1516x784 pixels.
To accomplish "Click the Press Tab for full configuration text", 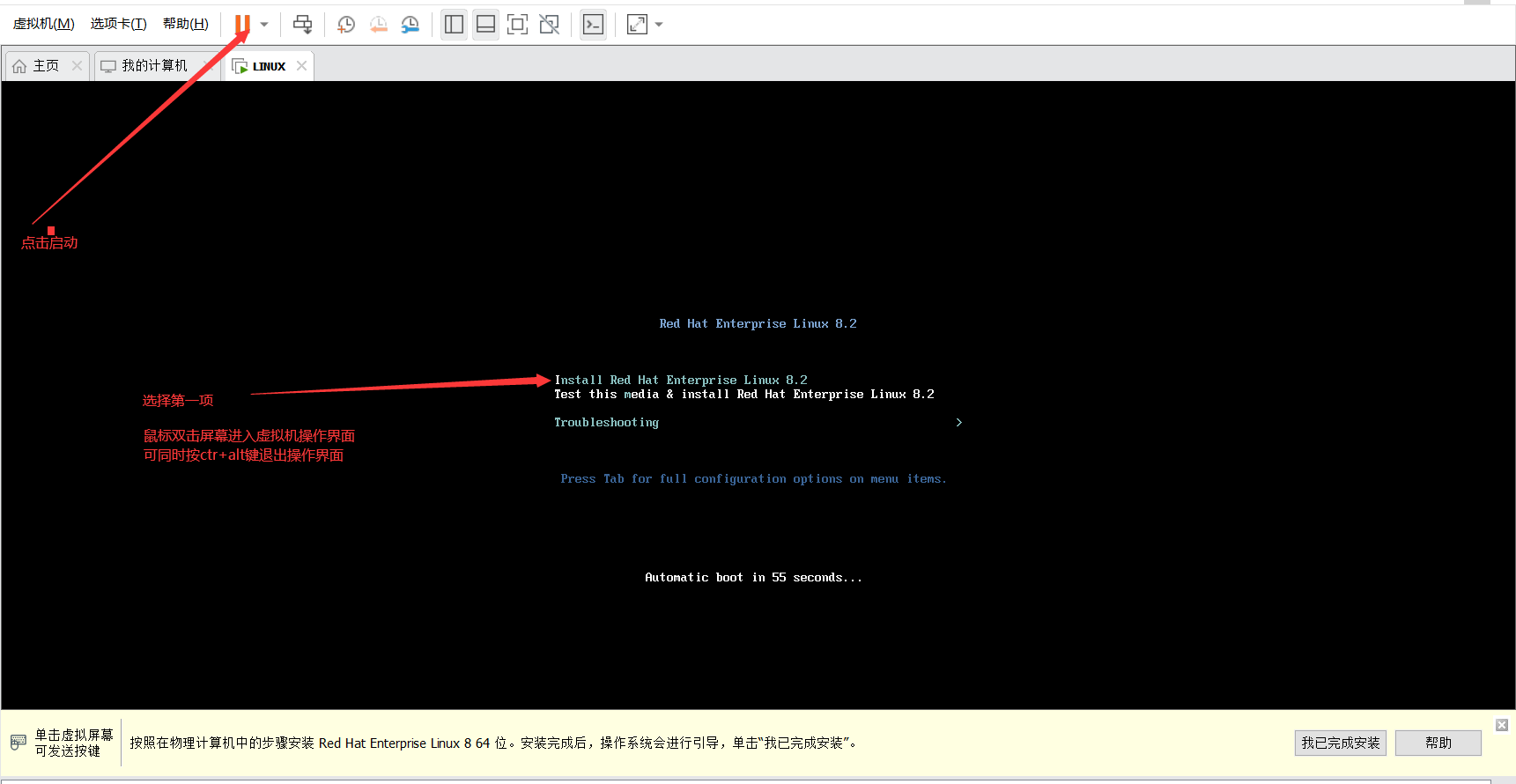I will coord(753,478).
